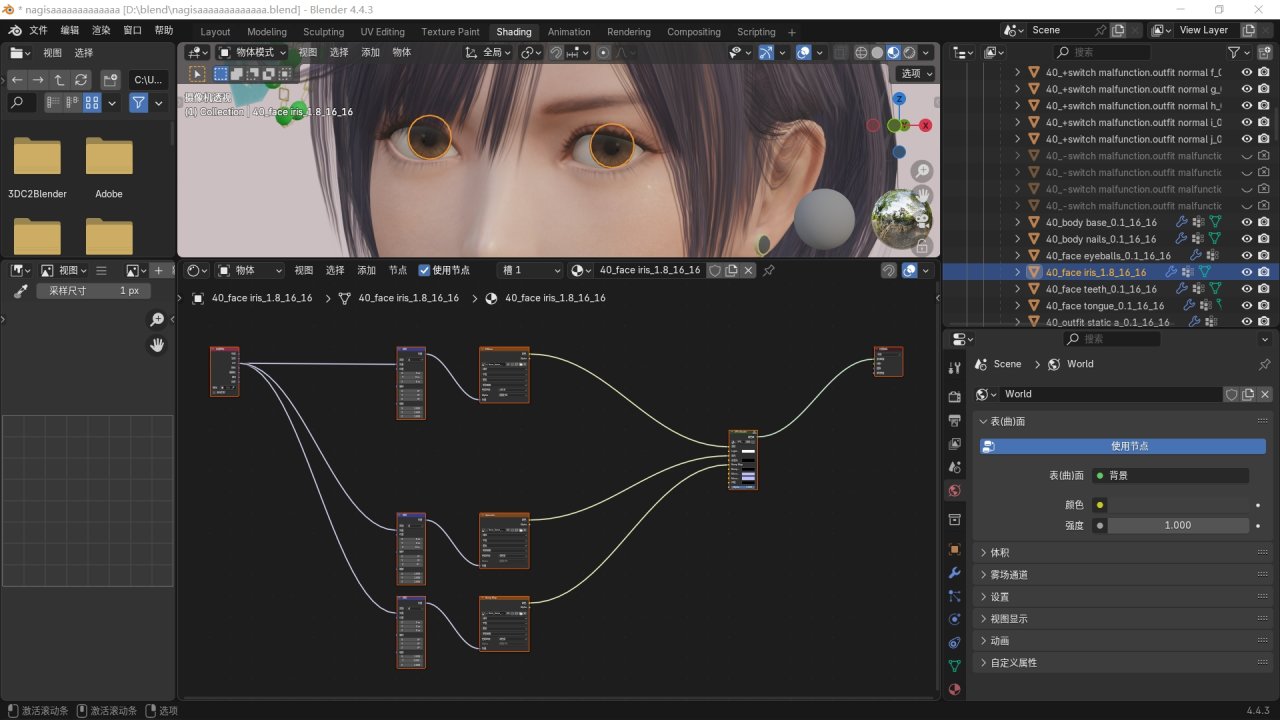Click the blue 使用节点 button in World
The image size is (1280, 720).
pos(1122,446)
